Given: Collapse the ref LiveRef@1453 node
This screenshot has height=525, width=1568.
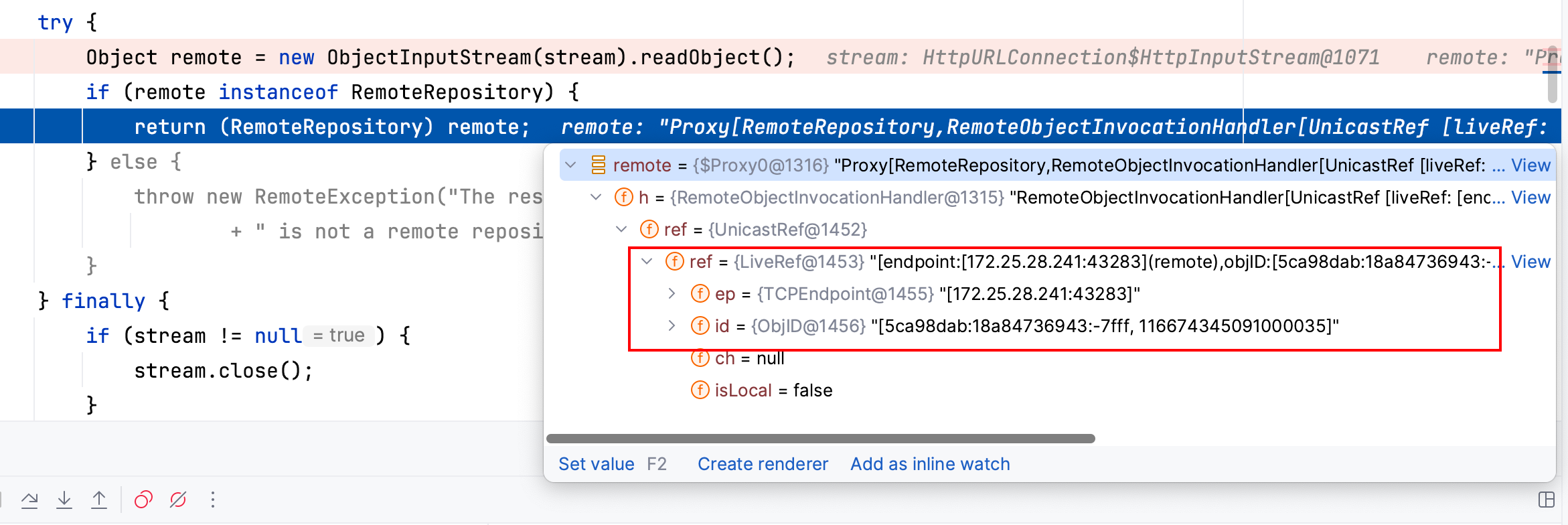Looking at the screenshot, I should (647, 262).
